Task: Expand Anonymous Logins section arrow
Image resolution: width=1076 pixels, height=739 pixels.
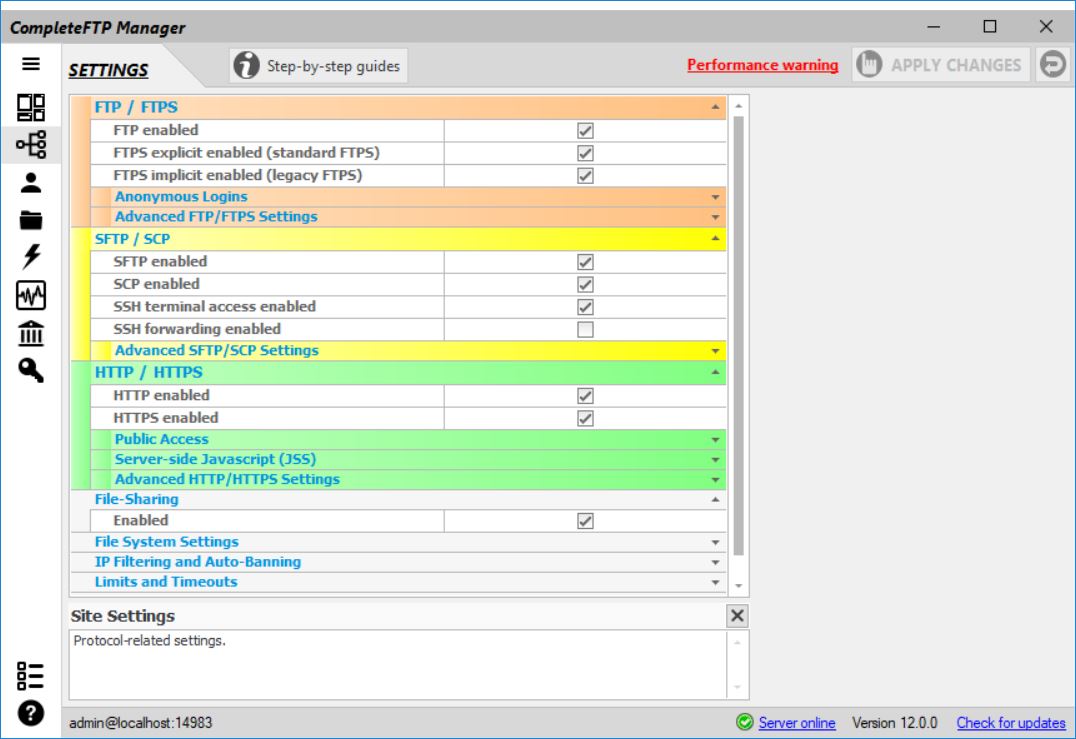Action: (x=715, y=197)
